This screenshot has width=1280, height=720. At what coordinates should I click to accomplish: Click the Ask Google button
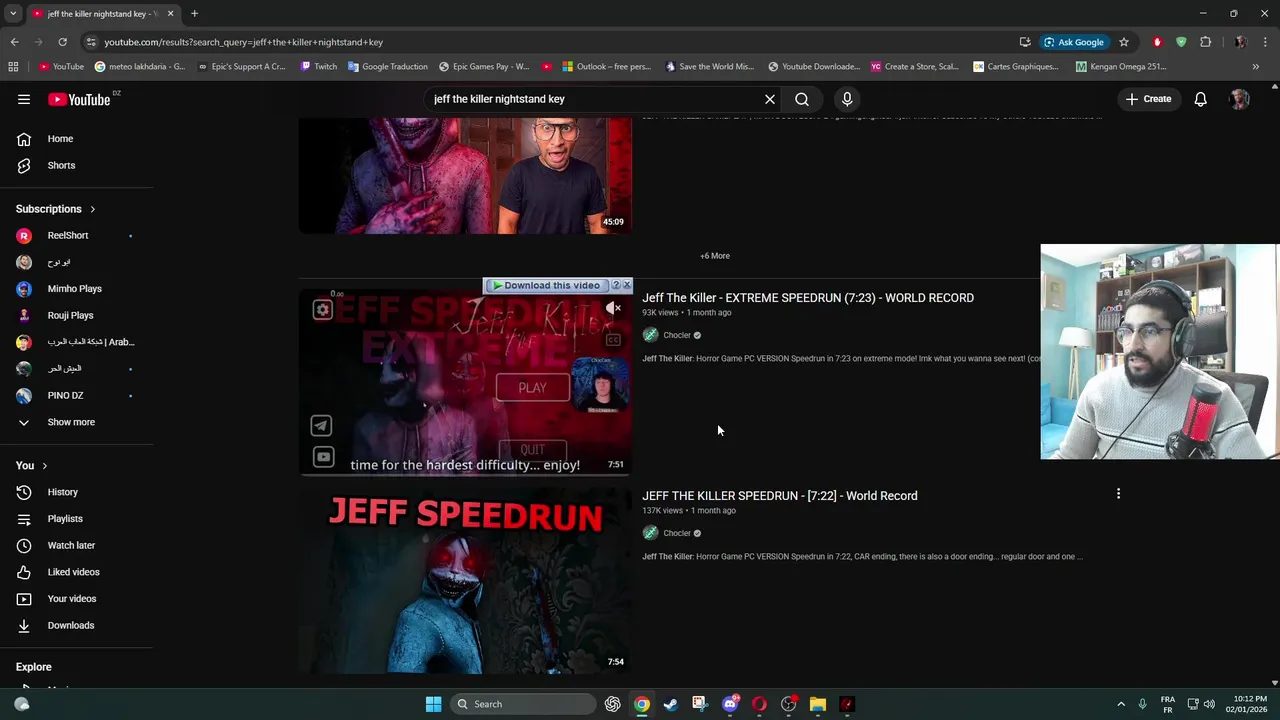(x=1074, y=42)
